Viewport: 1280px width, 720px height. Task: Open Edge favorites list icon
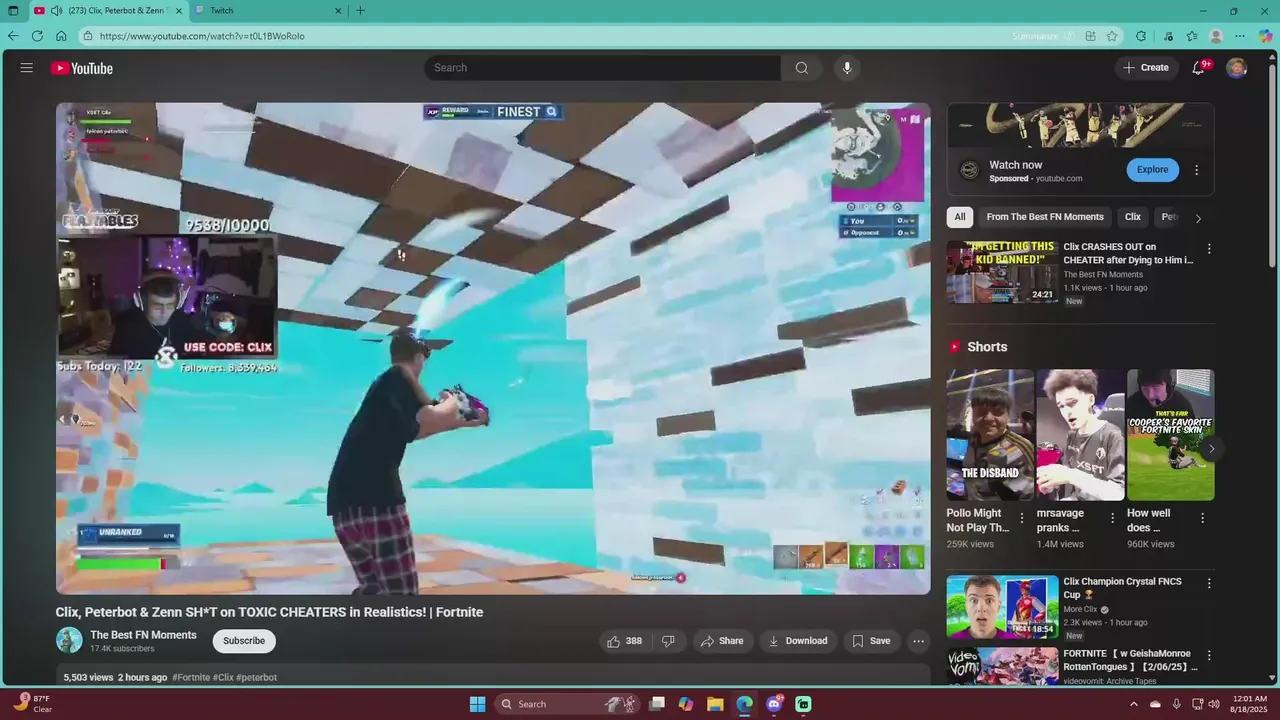(x=1192, y=36)
